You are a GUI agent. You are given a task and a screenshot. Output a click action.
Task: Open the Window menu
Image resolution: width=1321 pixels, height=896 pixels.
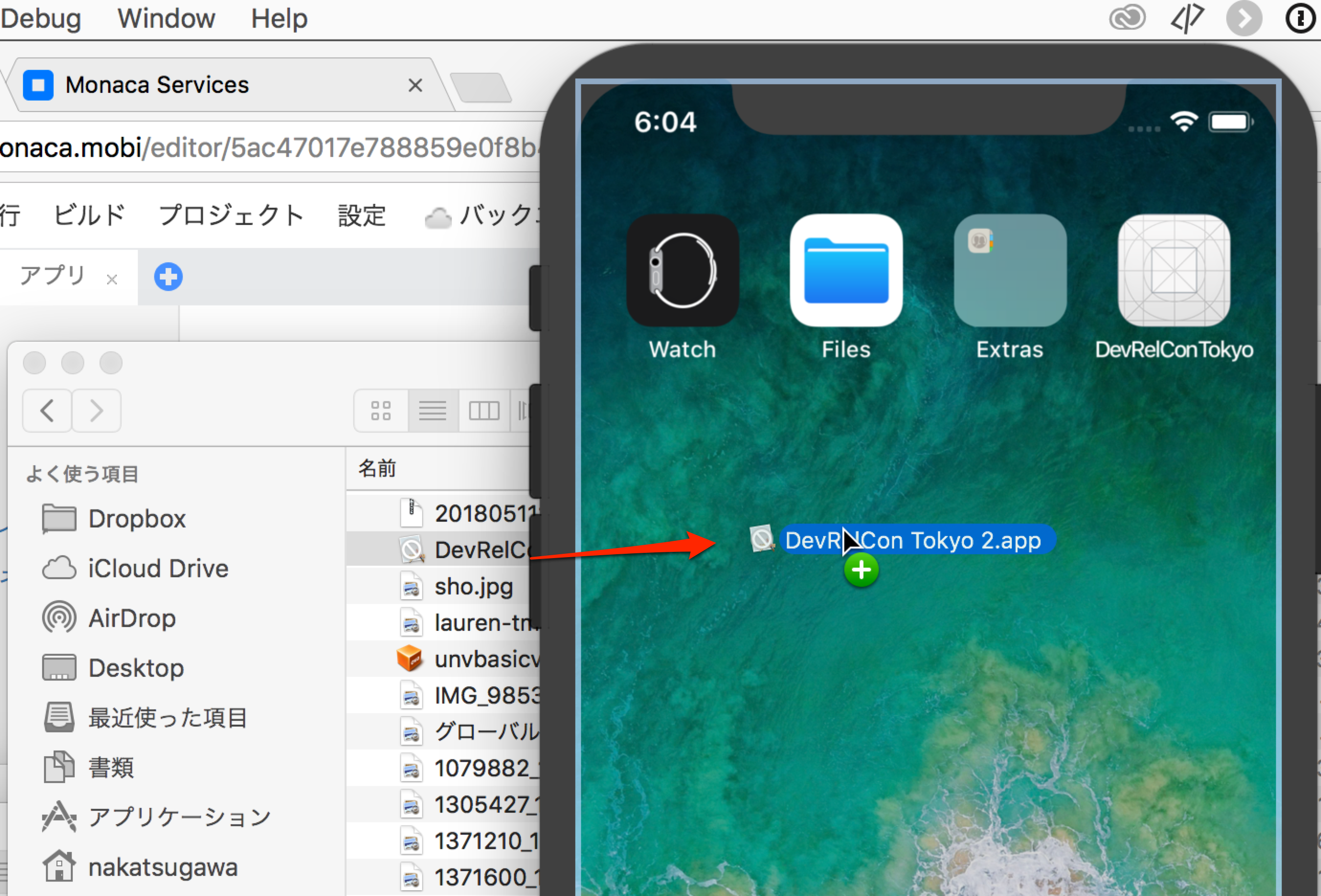coord(166,18)
